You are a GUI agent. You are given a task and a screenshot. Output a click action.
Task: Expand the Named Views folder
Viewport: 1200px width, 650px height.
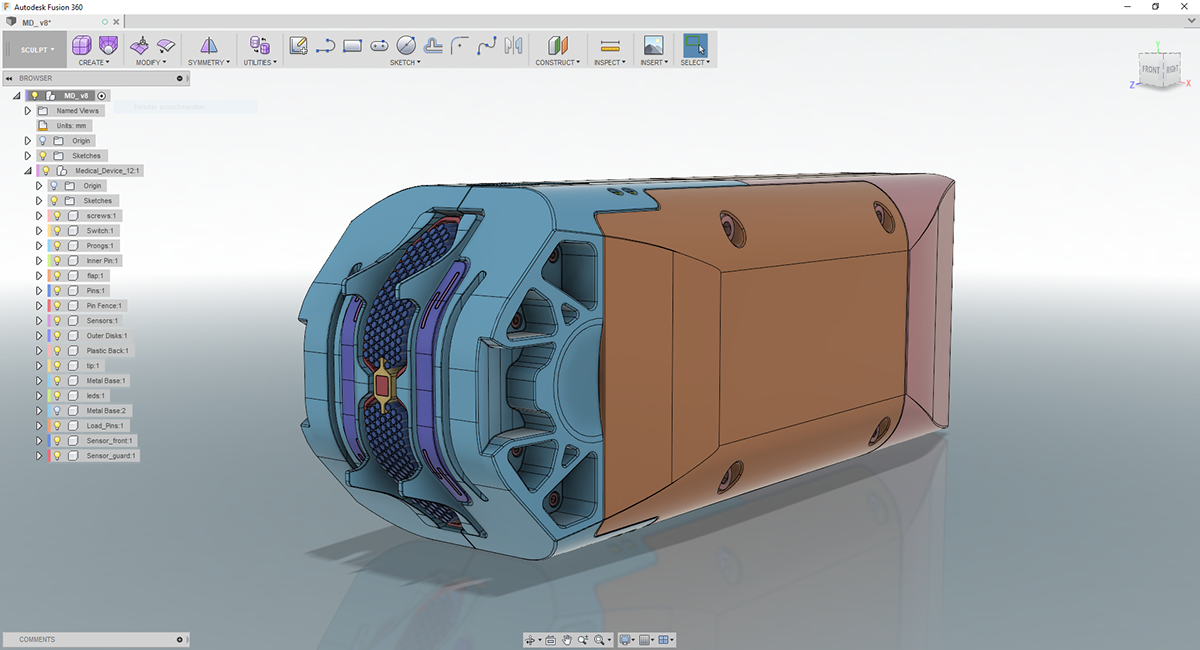coord(26,110)
